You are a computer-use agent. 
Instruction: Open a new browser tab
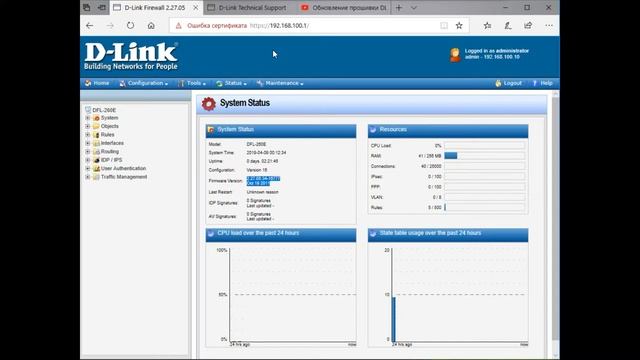pyautogui.click(x=399, y=8)
